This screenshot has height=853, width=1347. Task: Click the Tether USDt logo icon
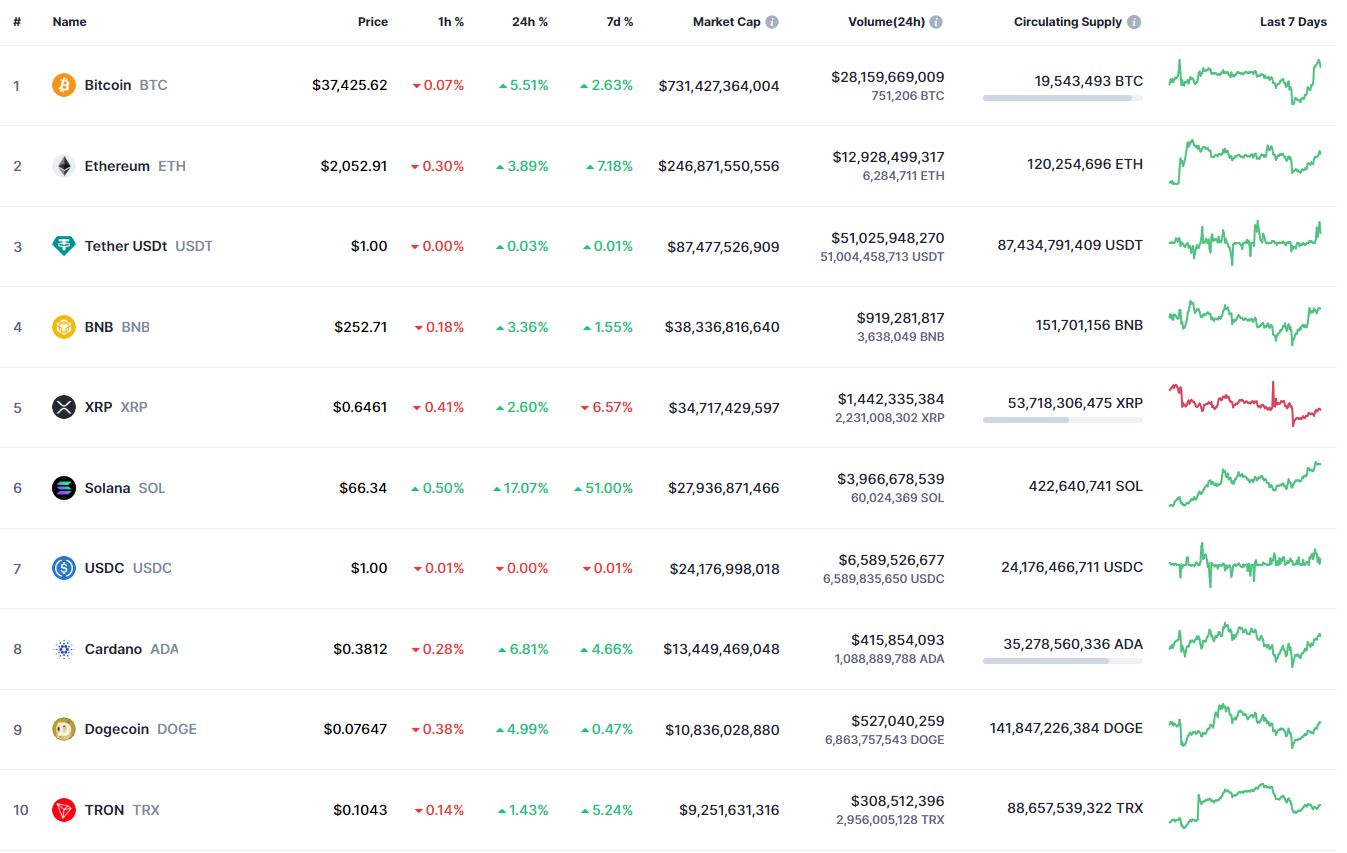point(64,246)
